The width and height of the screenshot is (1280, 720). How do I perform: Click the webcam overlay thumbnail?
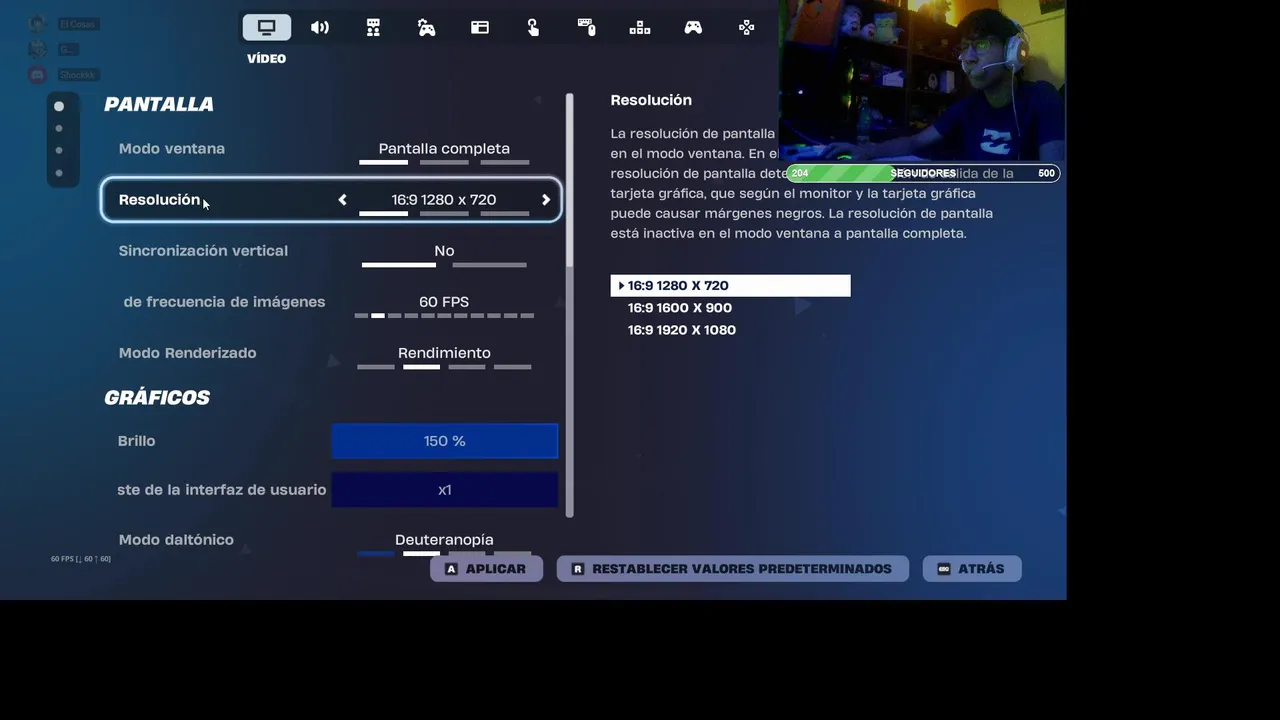point(922,80)
